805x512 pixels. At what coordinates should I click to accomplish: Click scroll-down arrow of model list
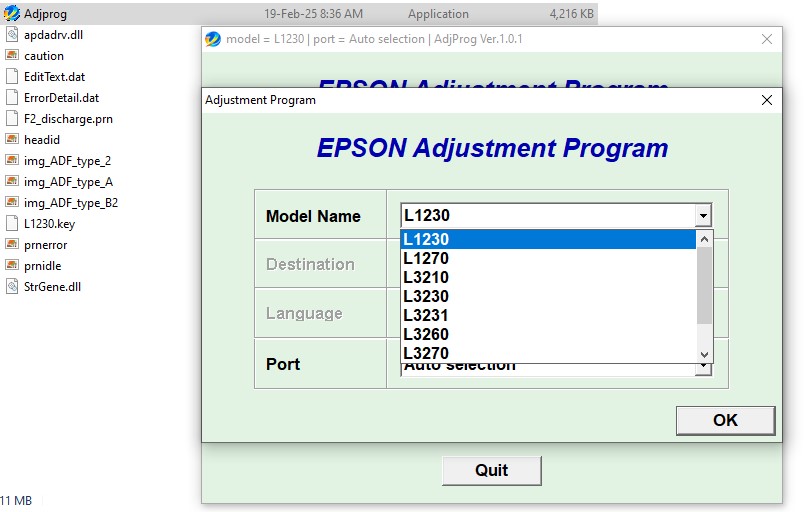click(x=704, y=355)
